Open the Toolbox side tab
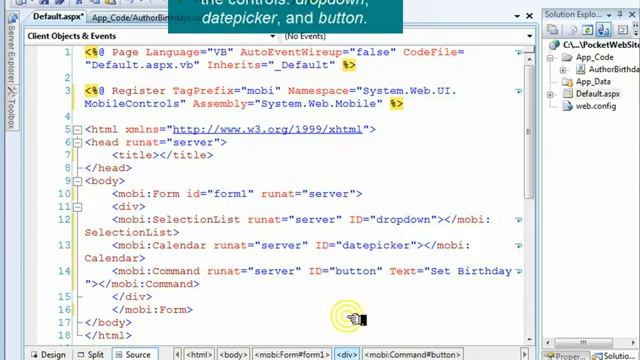 click(12, 108)
